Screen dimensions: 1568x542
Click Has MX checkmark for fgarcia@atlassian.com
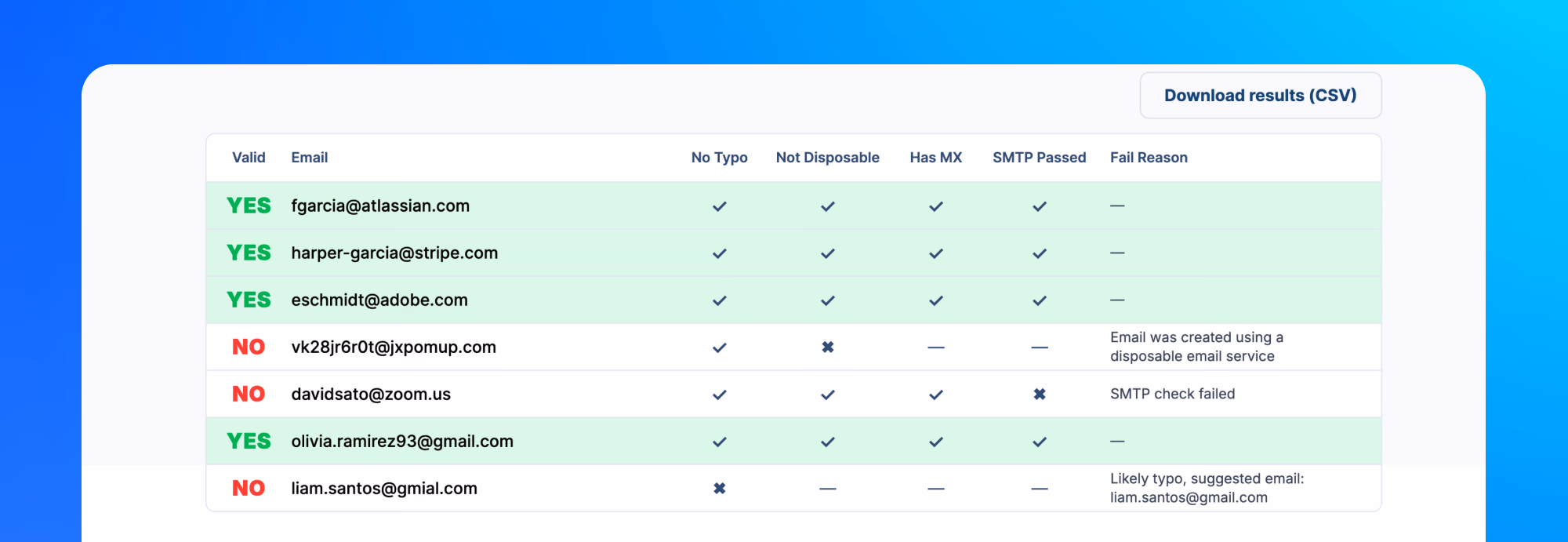(x=935, y=206)
